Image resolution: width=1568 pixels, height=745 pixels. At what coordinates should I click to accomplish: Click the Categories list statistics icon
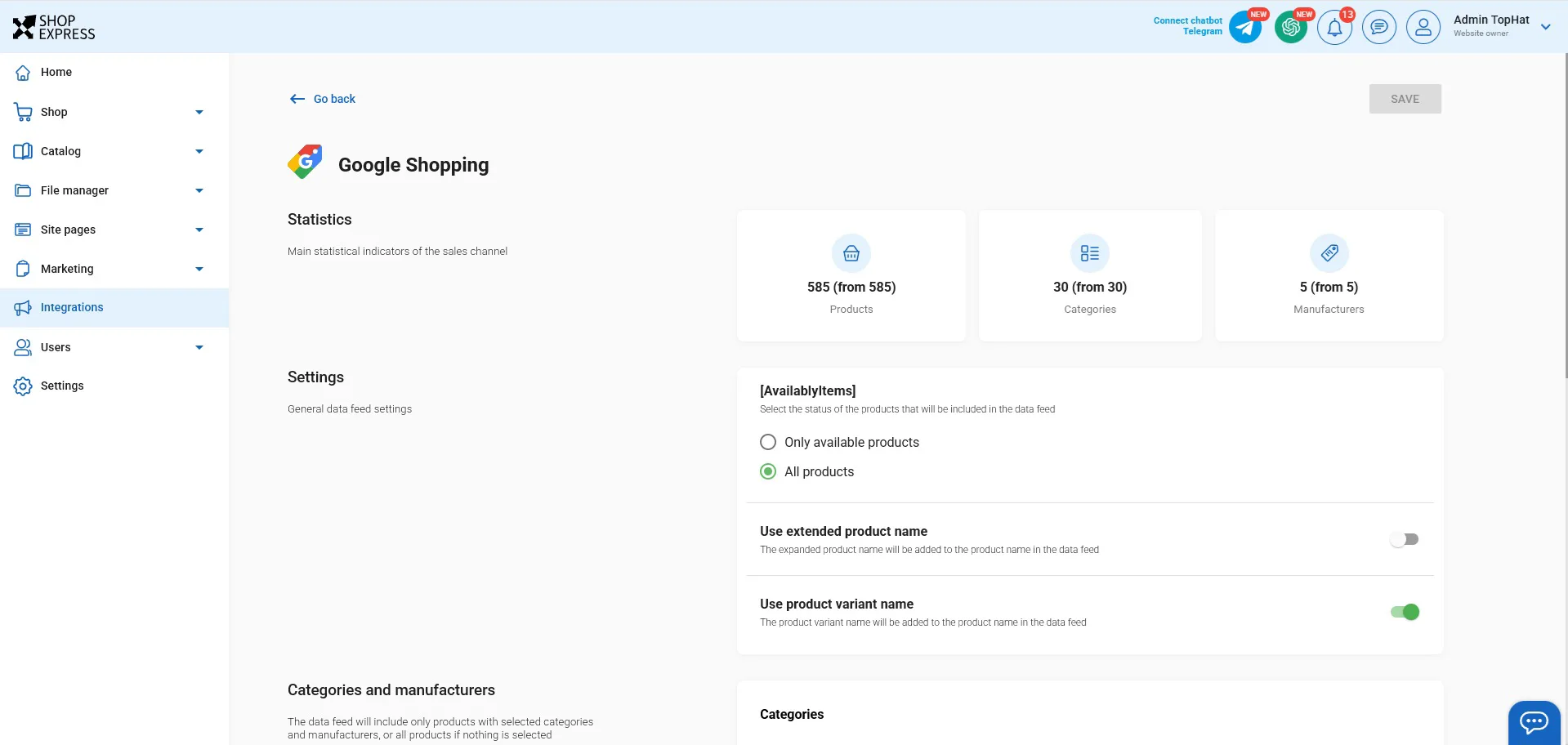point(1090,253)
